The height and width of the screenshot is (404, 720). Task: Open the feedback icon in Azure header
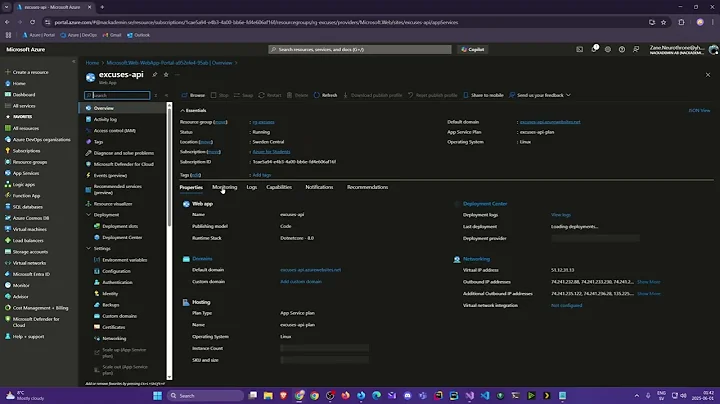pyautogui.click(x=636, y=49)
